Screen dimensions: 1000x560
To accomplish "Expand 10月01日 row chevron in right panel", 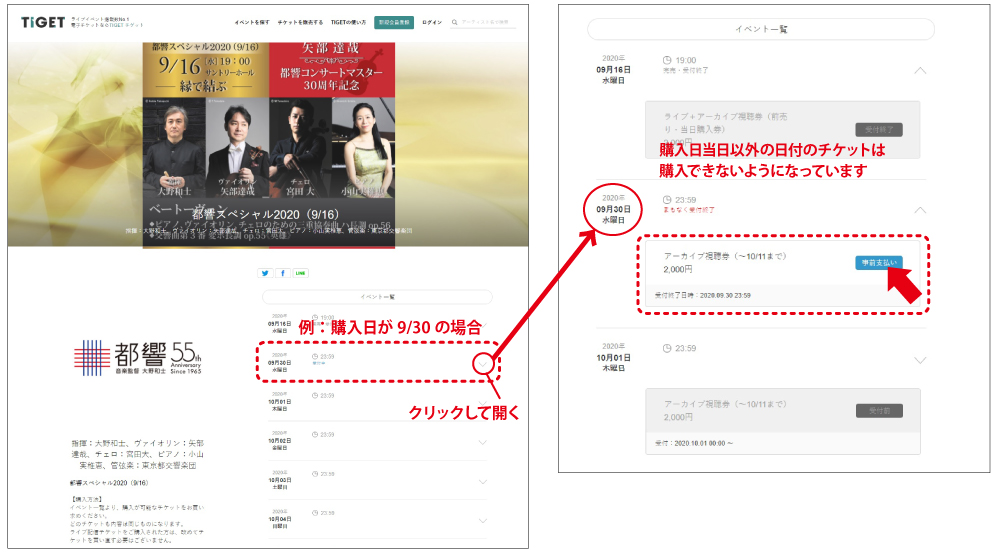I will 920,360.
